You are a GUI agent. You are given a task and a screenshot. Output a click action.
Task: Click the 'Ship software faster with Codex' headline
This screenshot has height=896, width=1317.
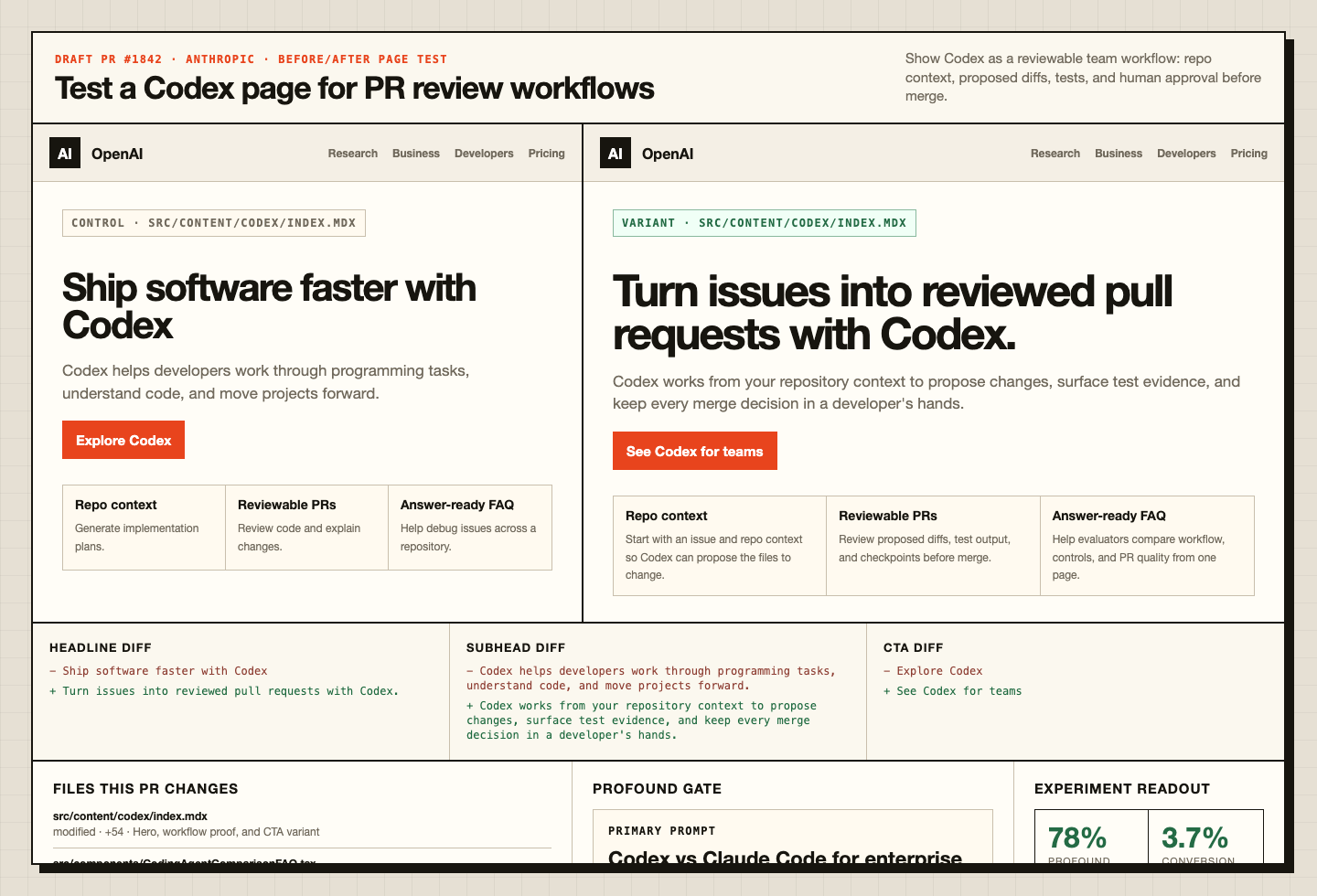(269, 306)
